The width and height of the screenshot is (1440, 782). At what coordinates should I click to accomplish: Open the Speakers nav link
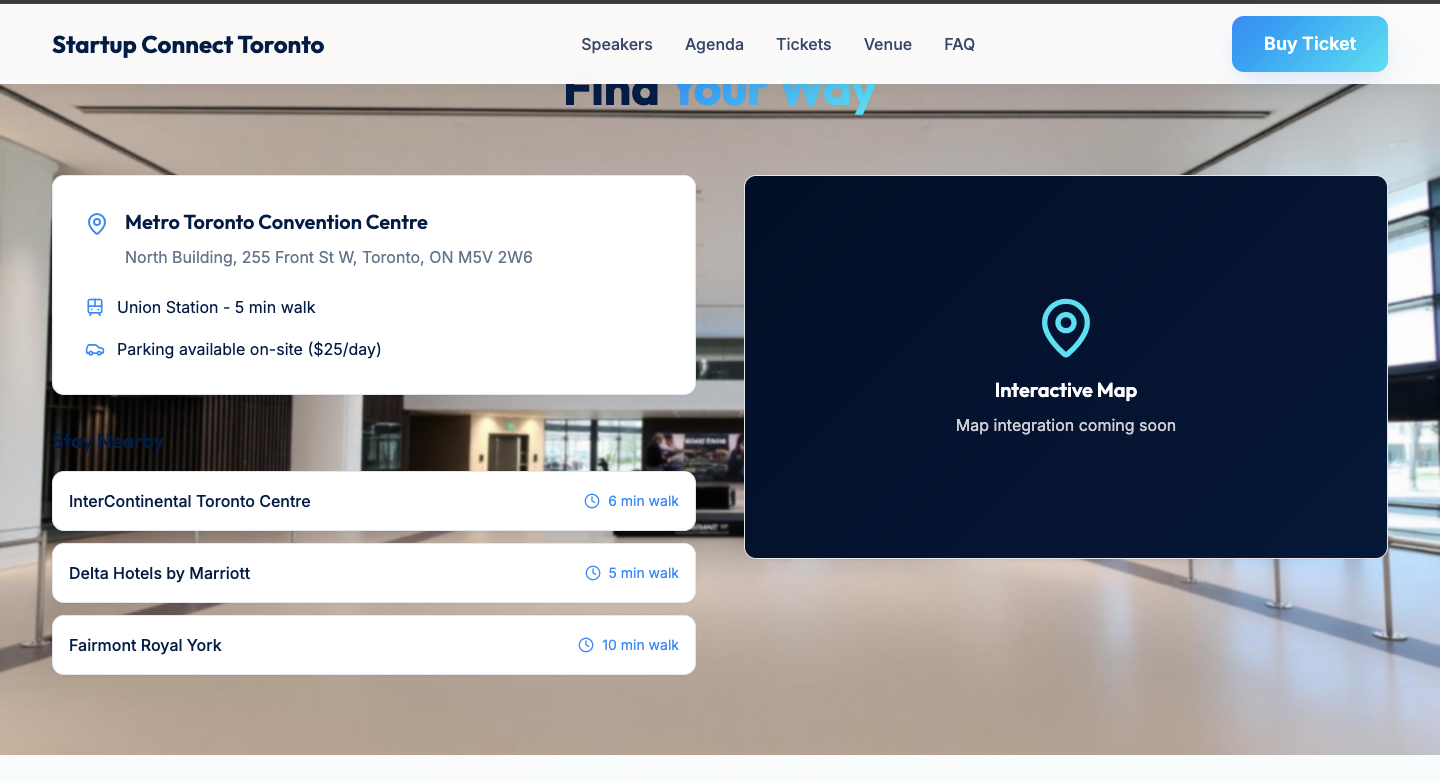coord(617,44)
